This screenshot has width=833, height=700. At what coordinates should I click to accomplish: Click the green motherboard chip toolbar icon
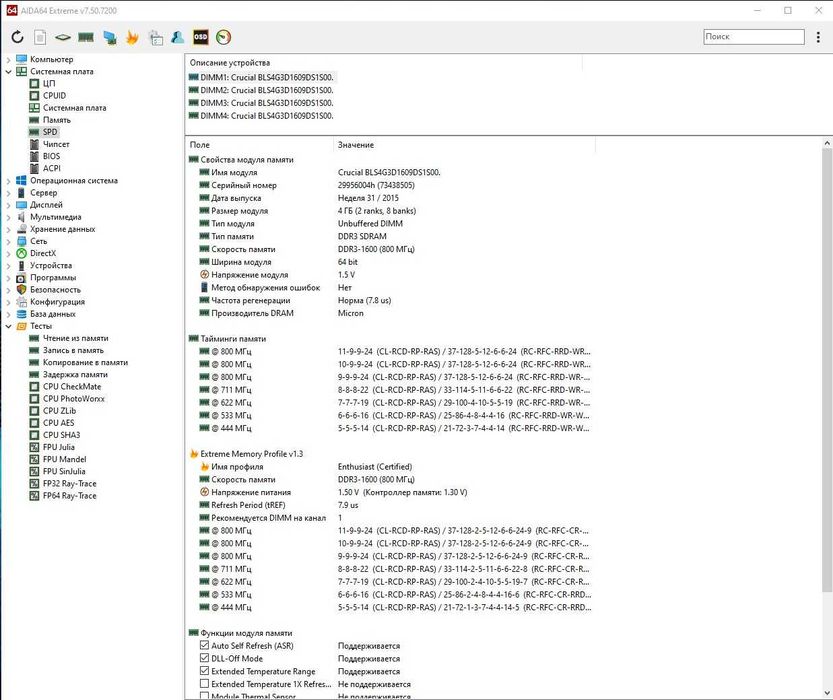[63, 37]
